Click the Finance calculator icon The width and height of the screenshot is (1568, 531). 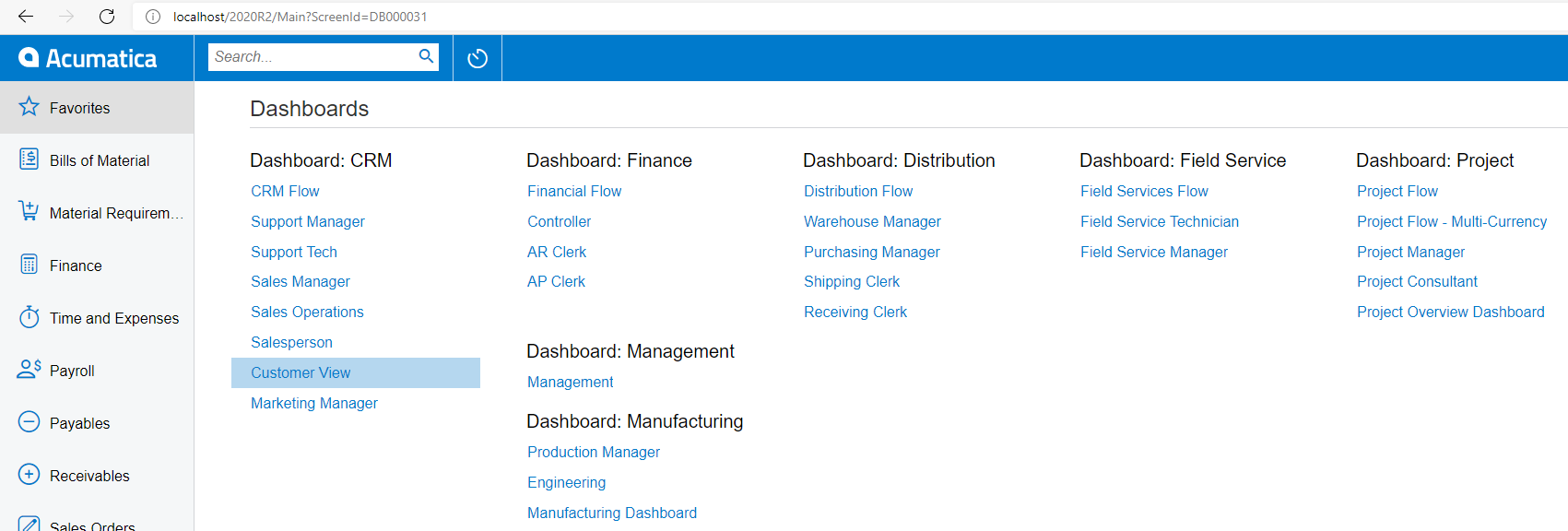point(29,265)
